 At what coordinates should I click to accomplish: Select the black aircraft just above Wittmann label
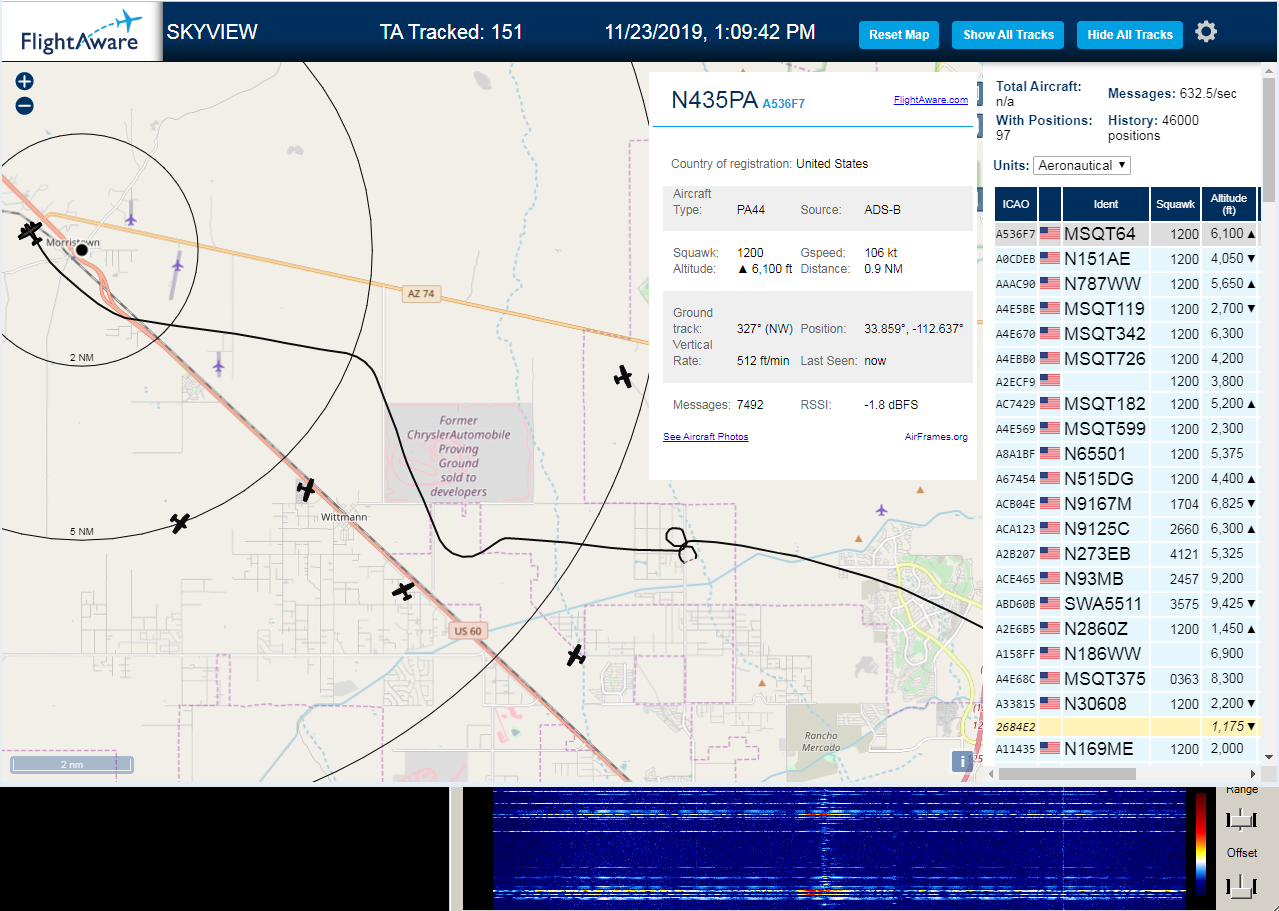pyautogui.click(x=306, y=489)
